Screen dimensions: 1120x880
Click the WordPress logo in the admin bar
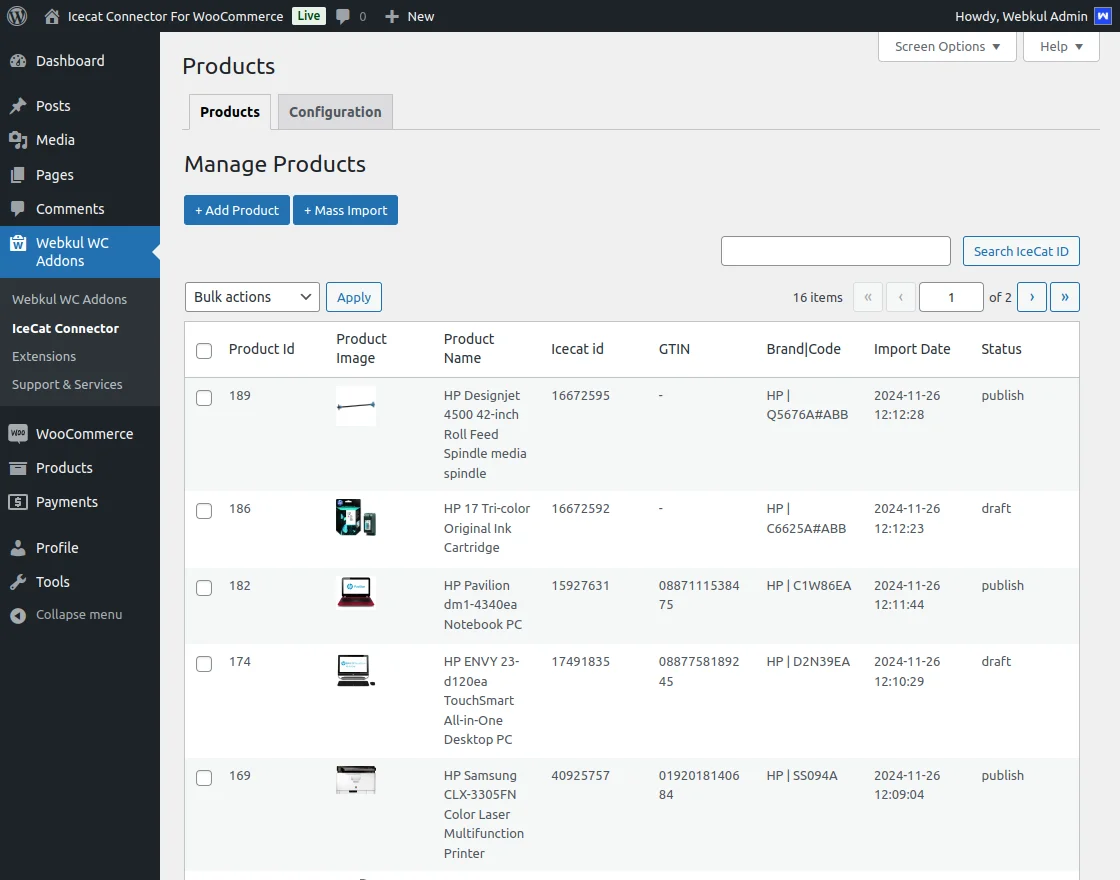[16, 16]
